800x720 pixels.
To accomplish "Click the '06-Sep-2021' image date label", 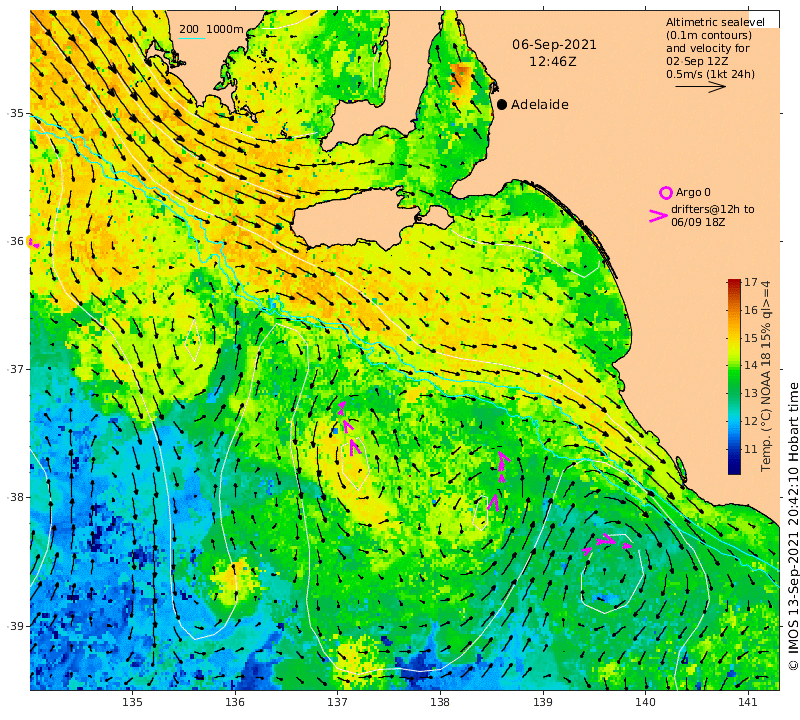I will coord(554,44).
